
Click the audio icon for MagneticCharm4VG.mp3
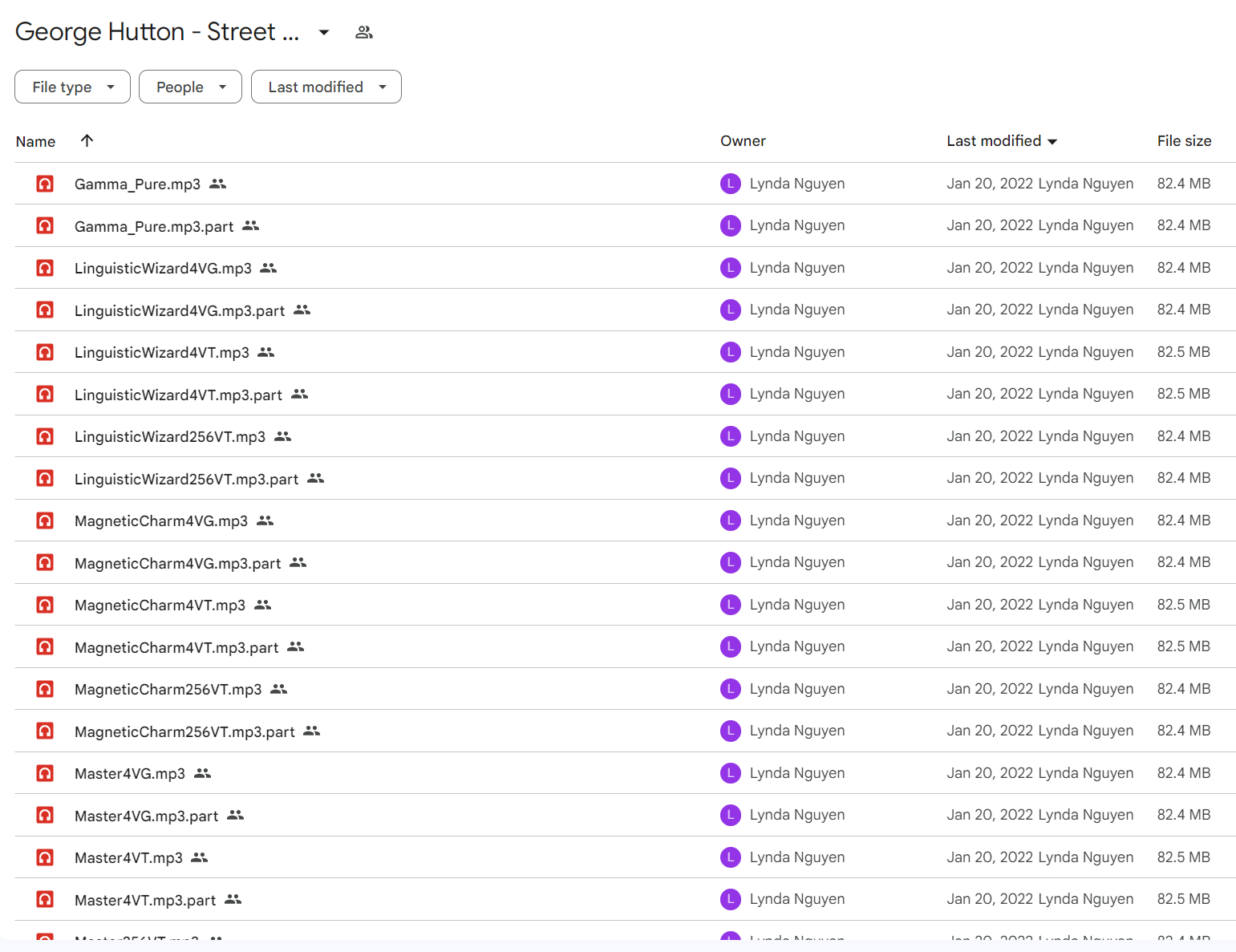[45, 521]
